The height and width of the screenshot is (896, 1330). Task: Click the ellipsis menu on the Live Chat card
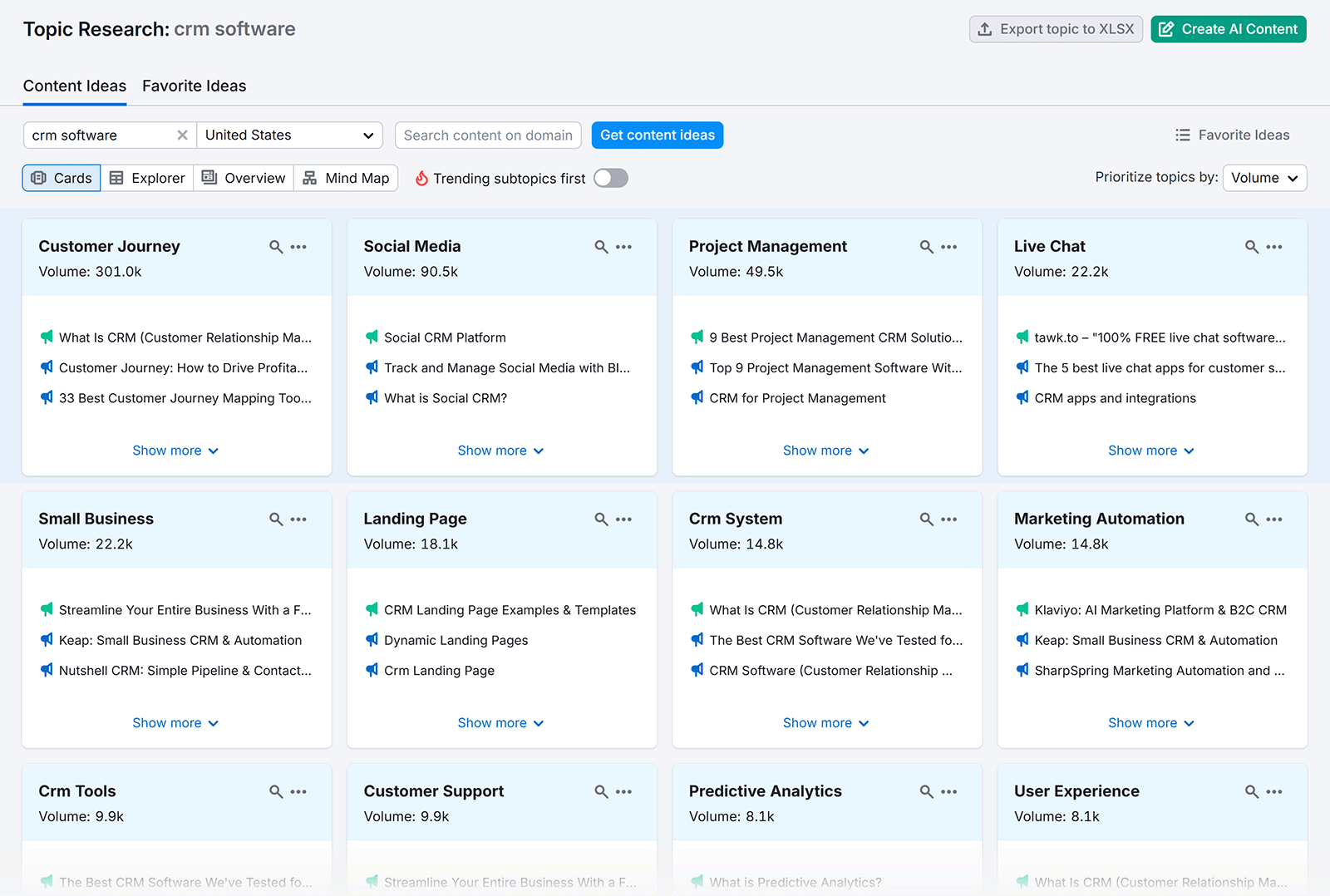(x=1274, y=247)
